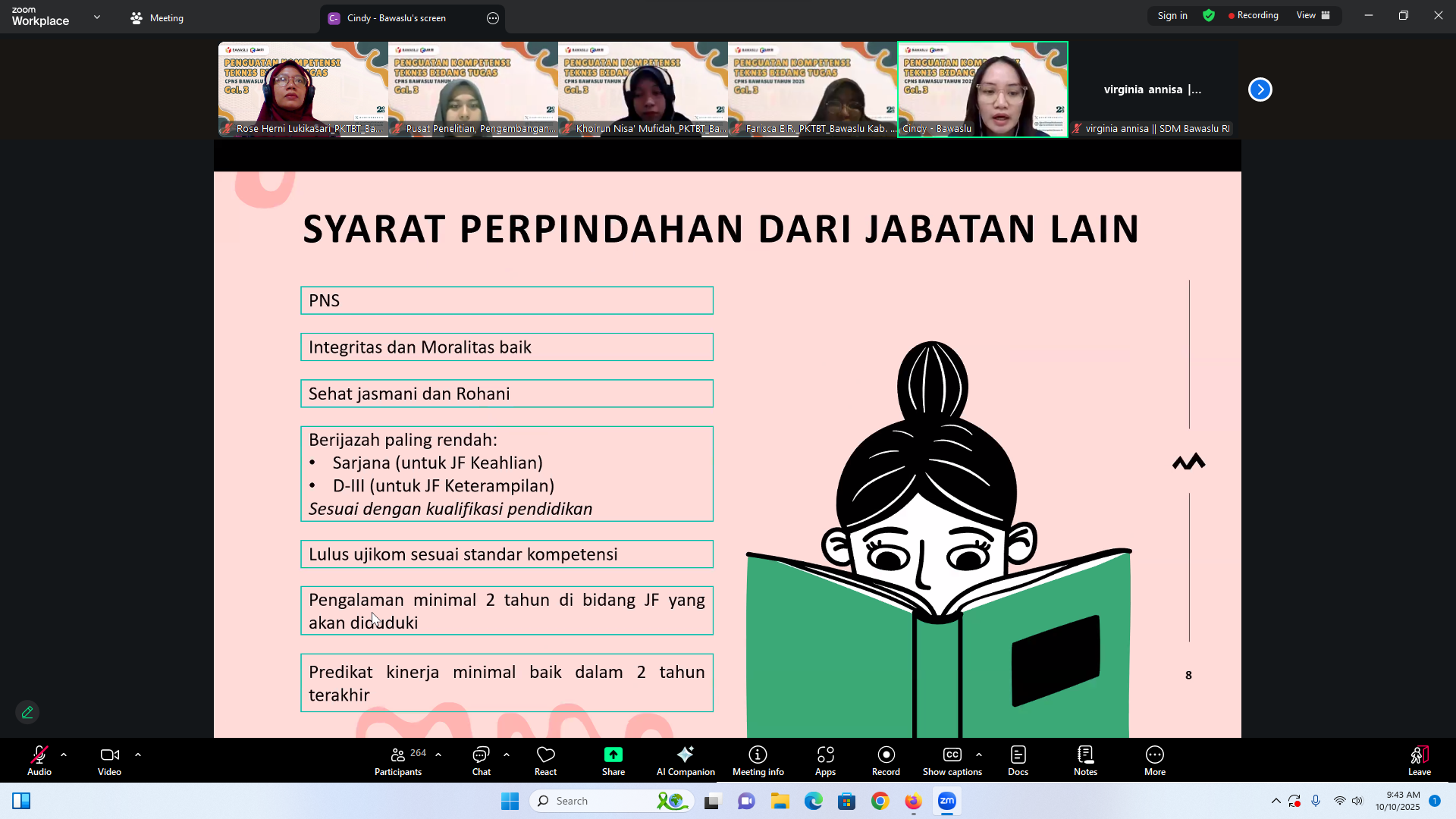Click the next participants arrow
Image resolution: width=1456 pixels, height=819 pixels.
click(1260, 89)
